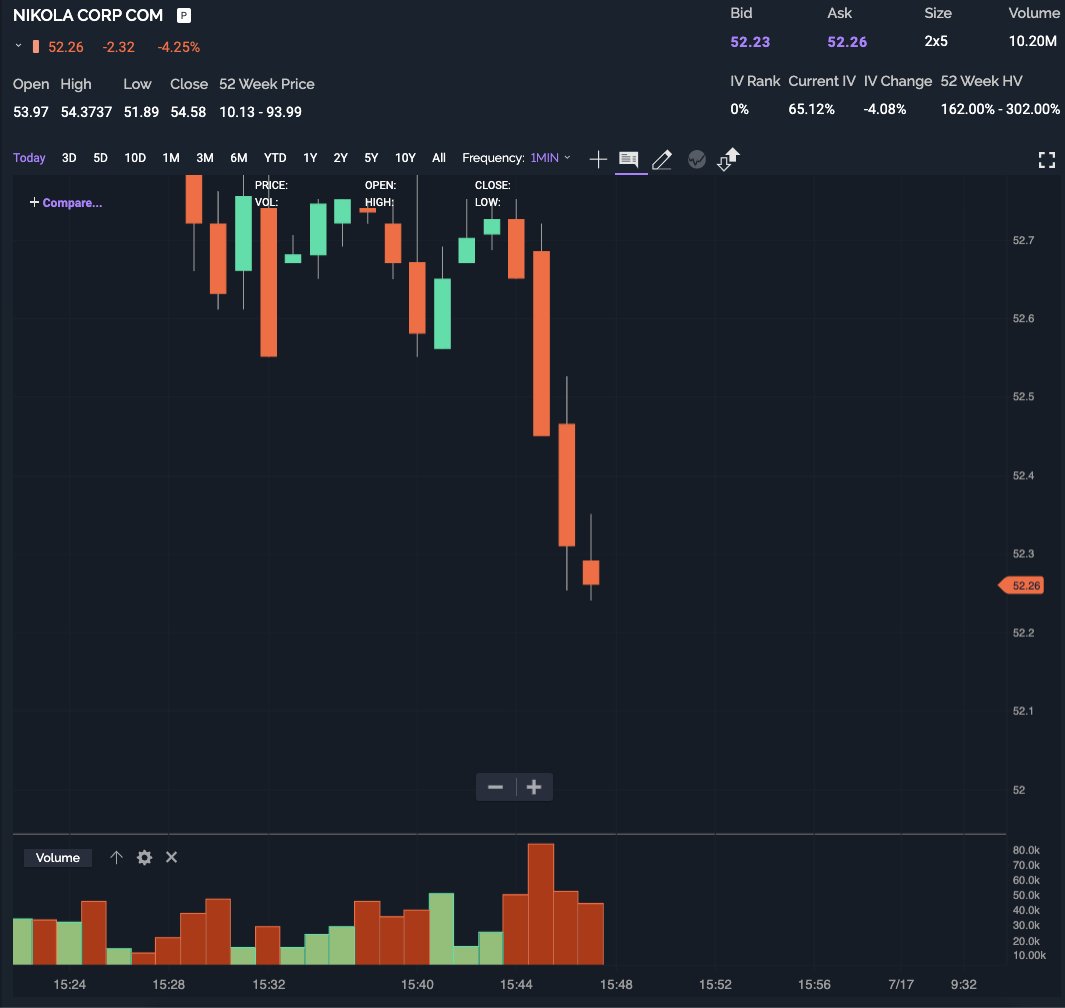This screenshot has height=1008, width=1065.
Task: Click the 0% IV Rank value
Action: 739,109
